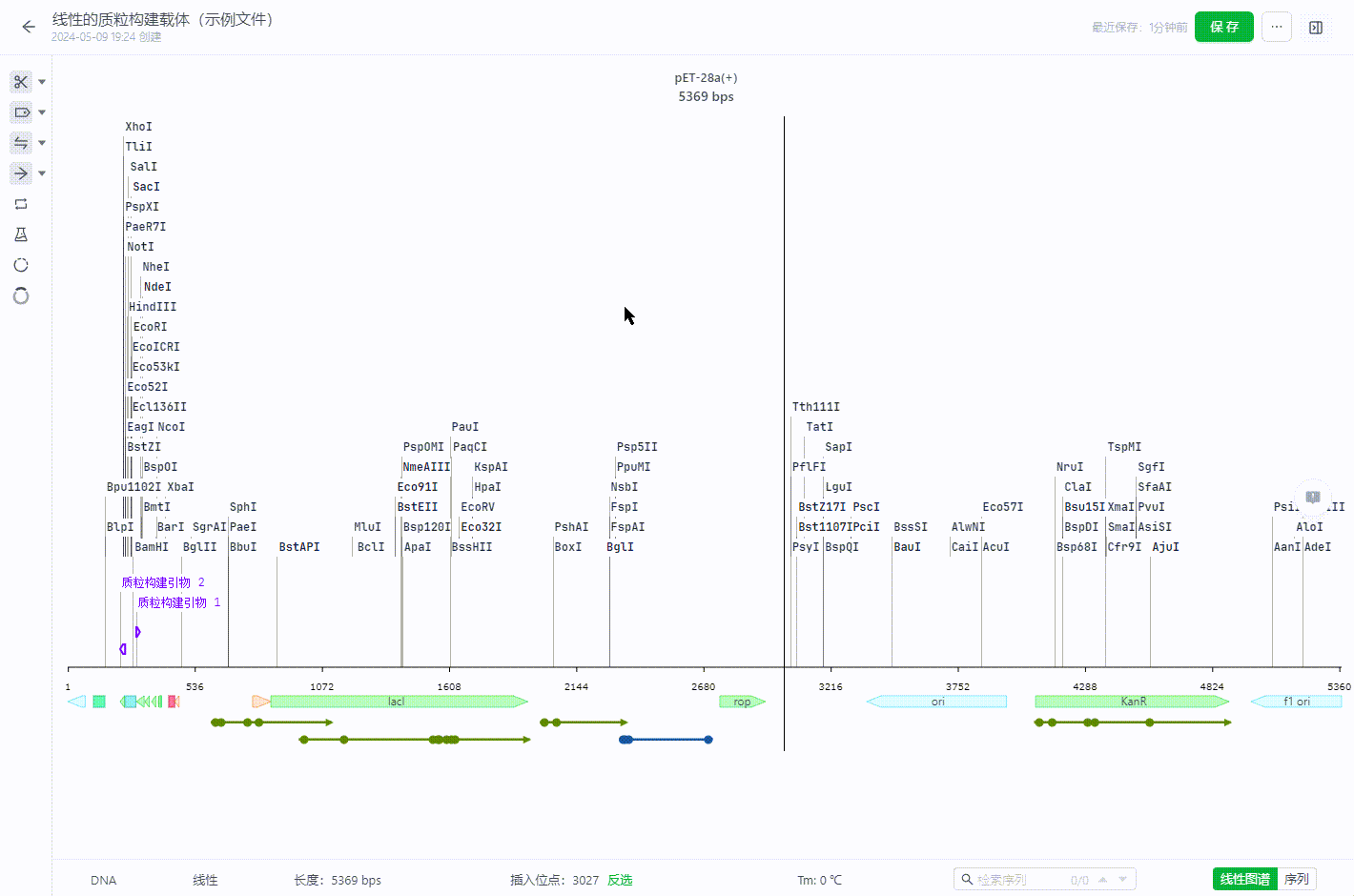Toggle the right side panel icon
This screenshot has height=896, width=1354.
1316,28
